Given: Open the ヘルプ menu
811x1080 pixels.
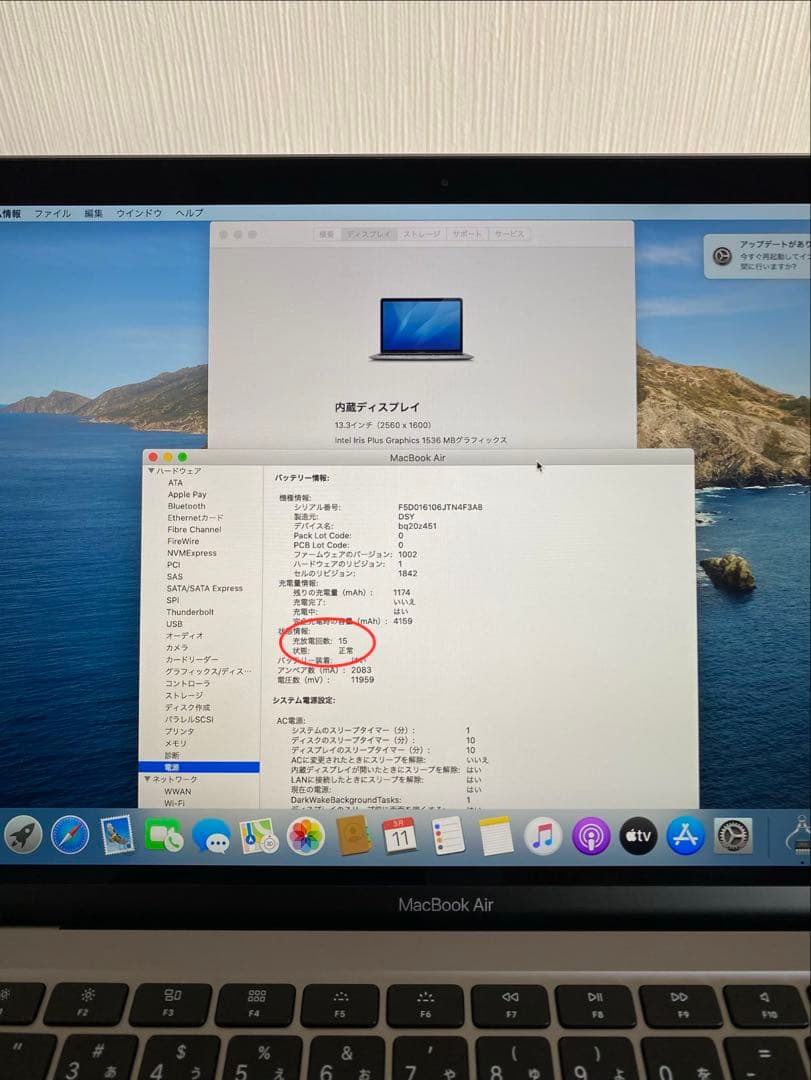Looking at the screenshot, I should coord(189,214).
